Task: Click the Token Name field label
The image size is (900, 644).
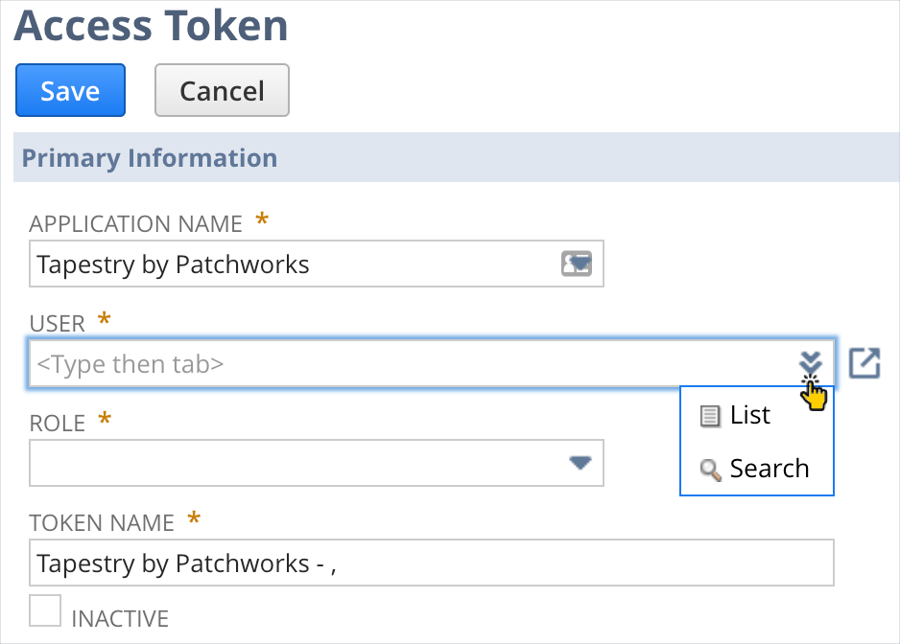Action: click(x=102, y=523)
